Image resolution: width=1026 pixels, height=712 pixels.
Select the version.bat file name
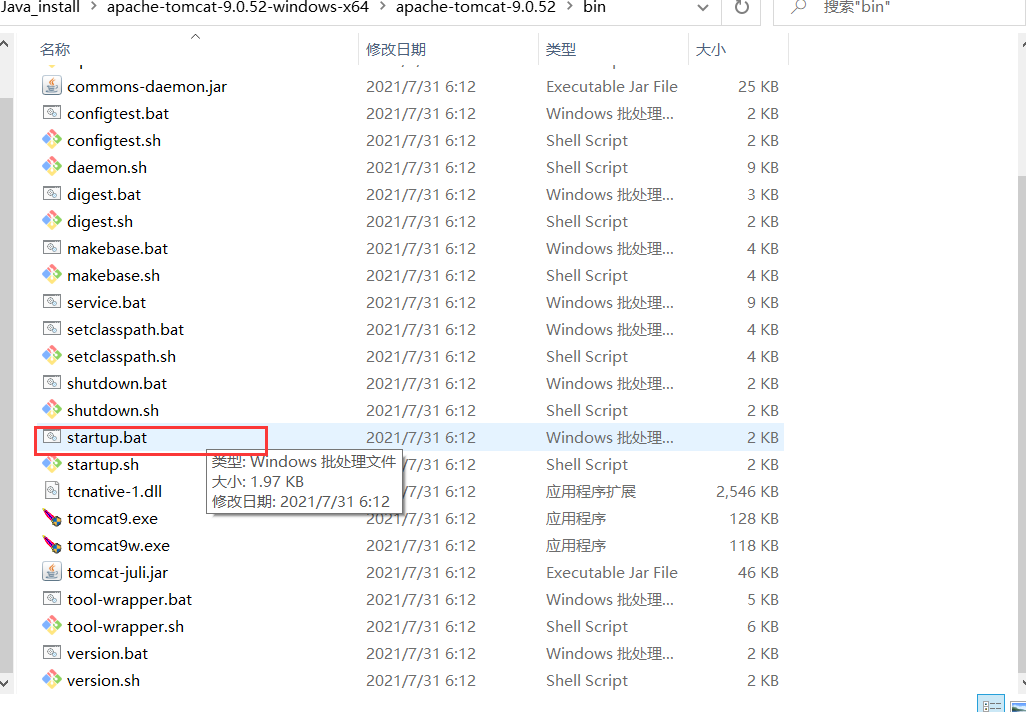click(x=107, y=653)
